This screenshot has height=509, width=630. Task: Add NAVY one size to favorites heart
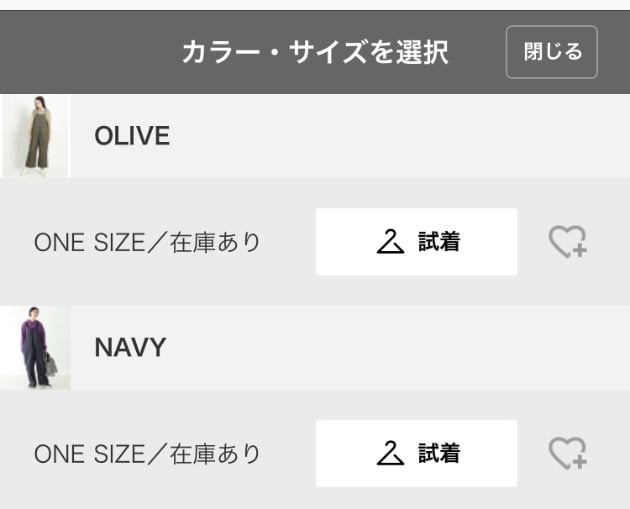(568, 453)
